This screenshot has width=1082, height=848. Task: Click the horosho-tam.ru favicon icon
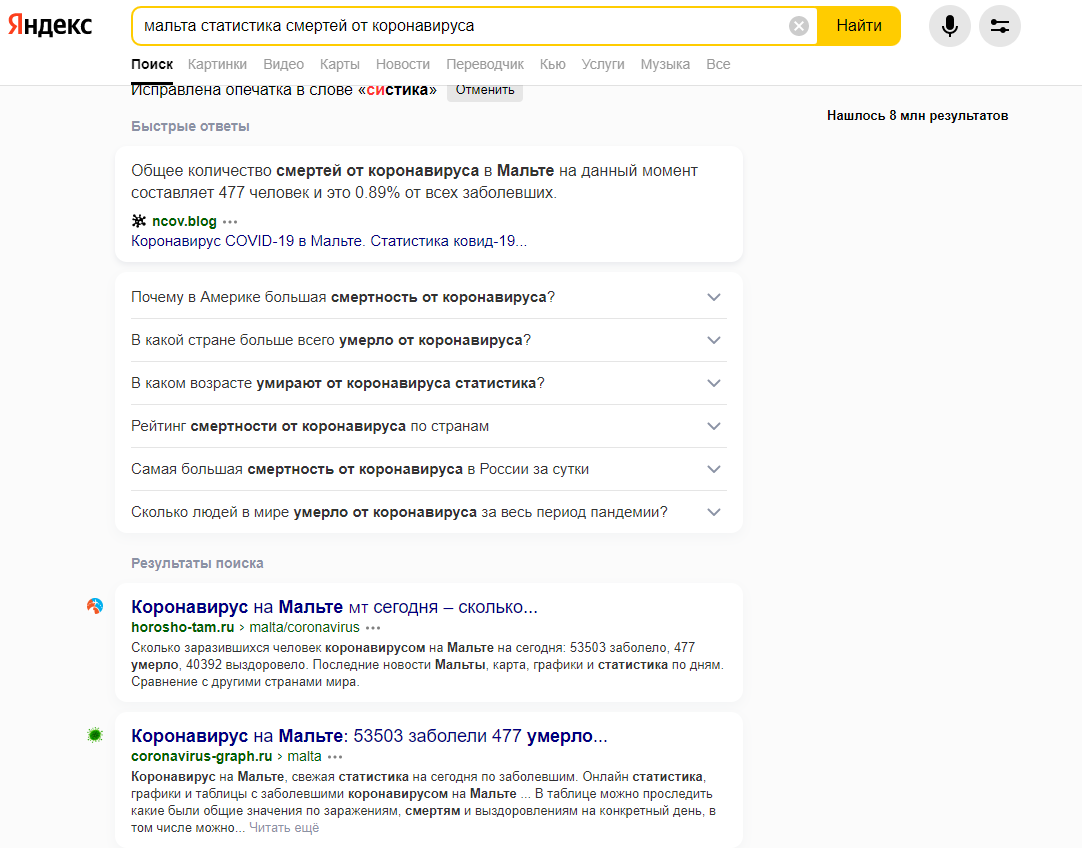(x=95, y=607)
